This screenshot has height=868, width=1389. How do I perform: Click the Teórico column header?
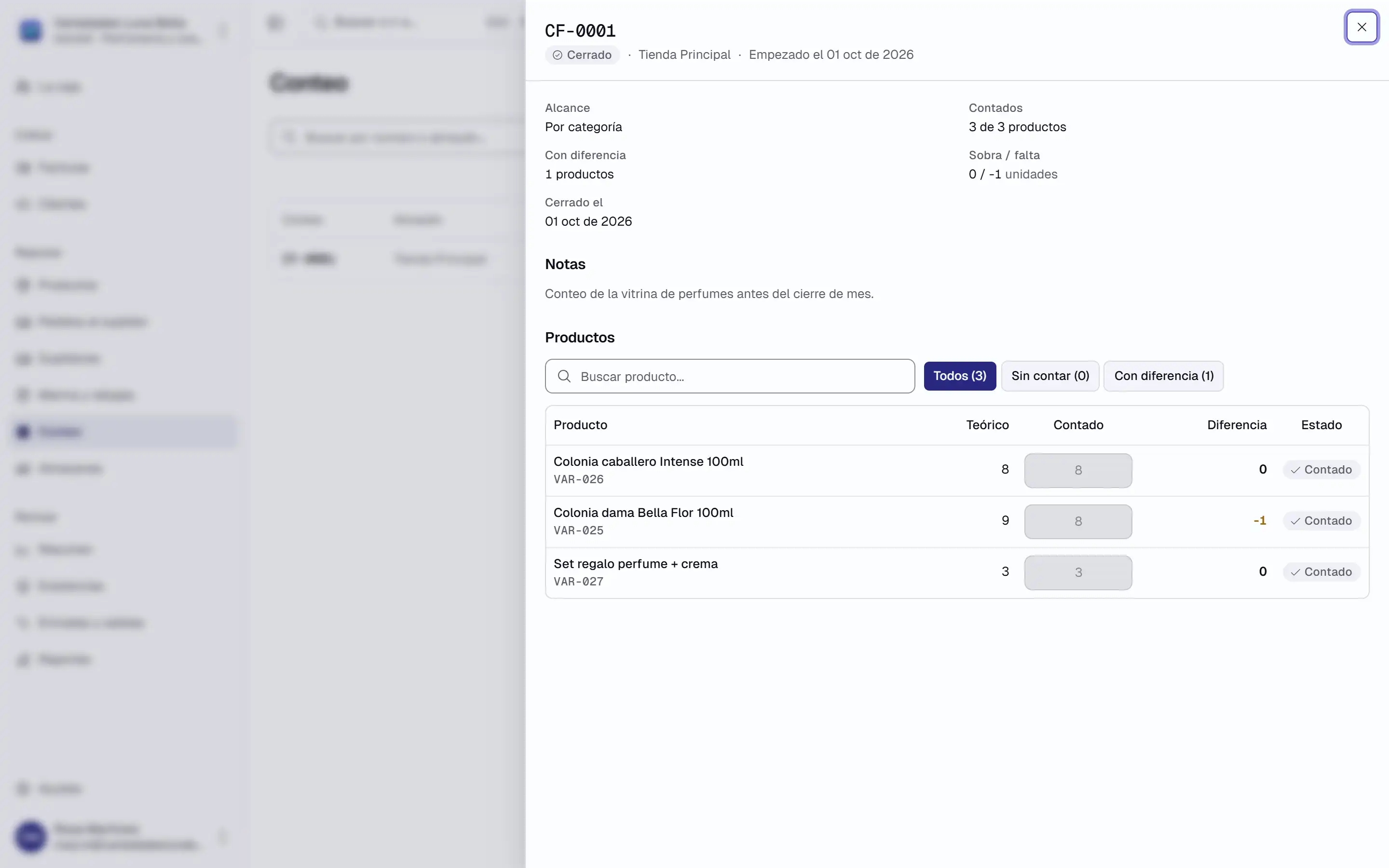[987, 425]
